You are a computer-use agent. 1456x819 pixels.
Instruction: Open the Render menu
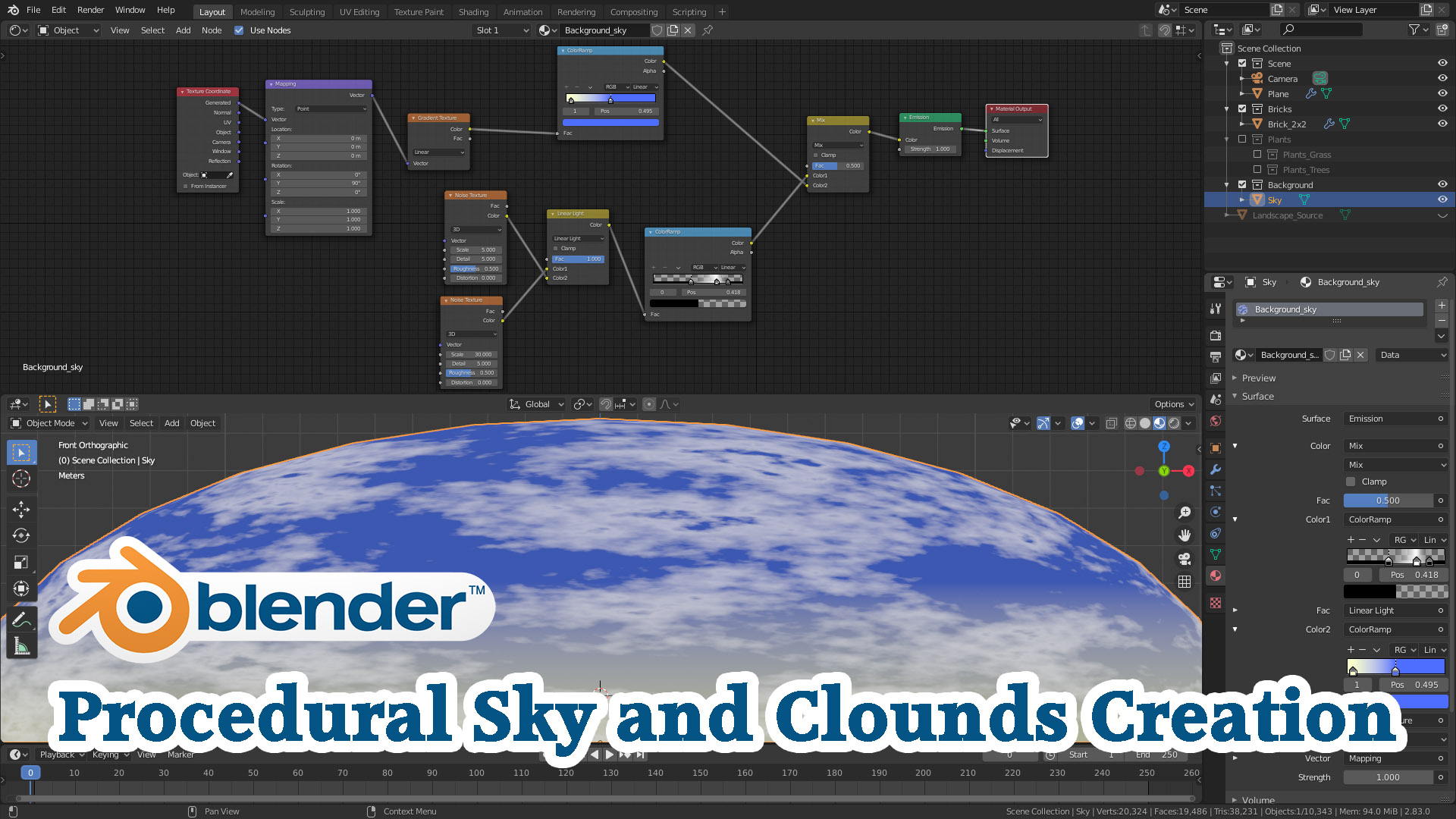(x=90, y=10)
